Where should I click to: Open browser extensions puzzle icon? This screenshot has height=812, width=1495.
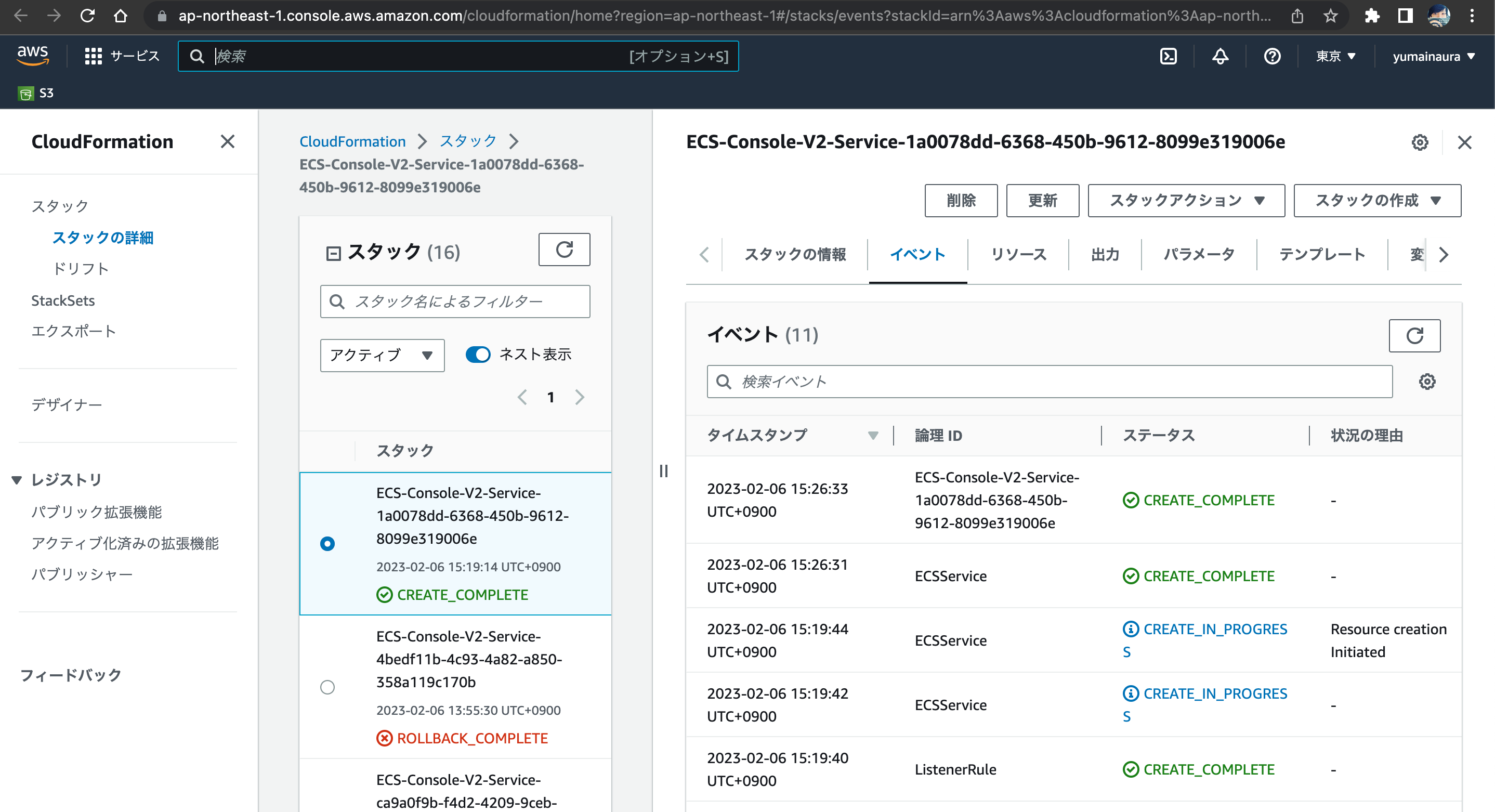tap(1372, 16)
